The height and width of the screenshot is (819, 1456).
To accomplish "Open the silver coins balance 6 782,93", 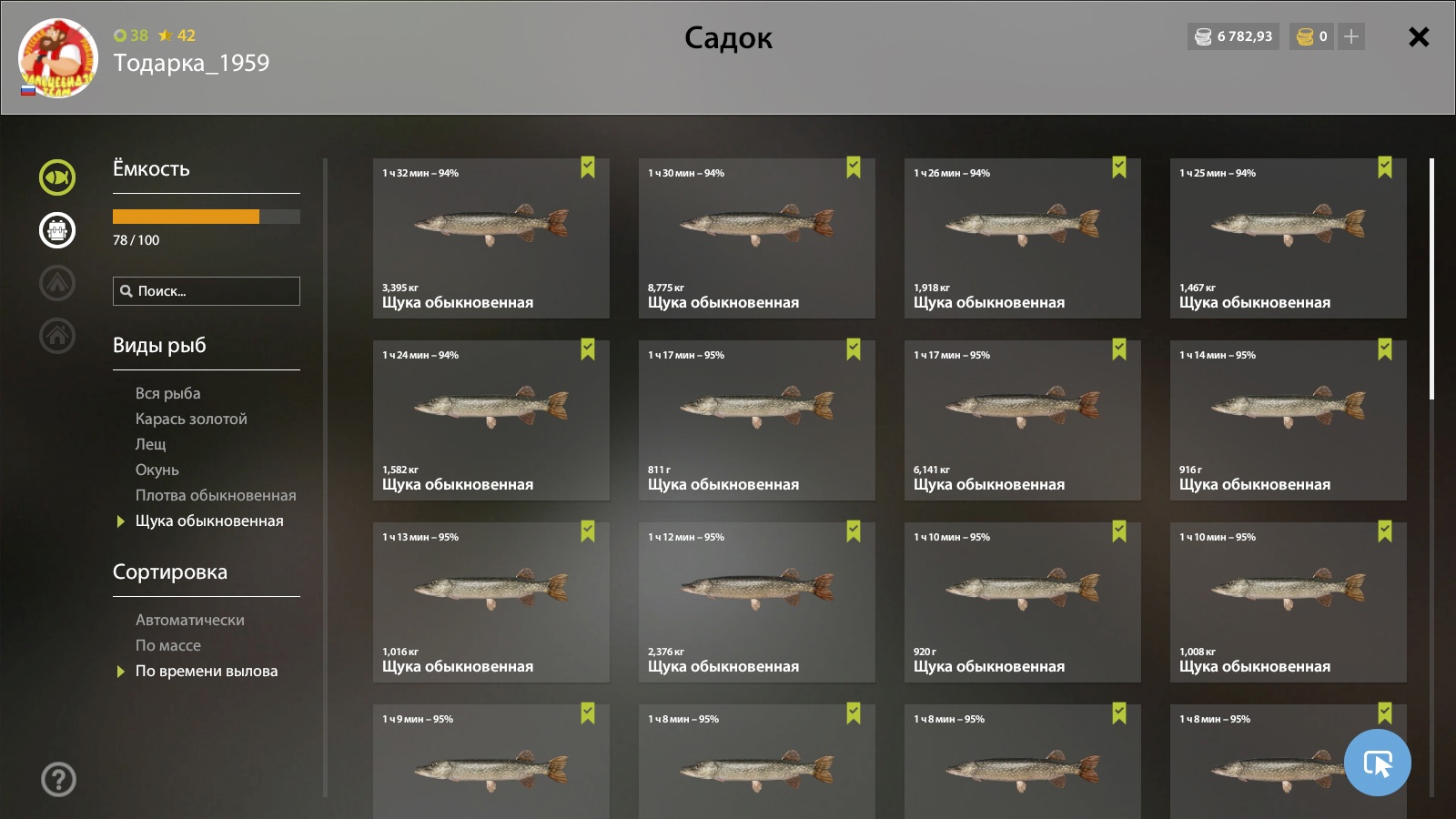I will (x=1233, y=36).
